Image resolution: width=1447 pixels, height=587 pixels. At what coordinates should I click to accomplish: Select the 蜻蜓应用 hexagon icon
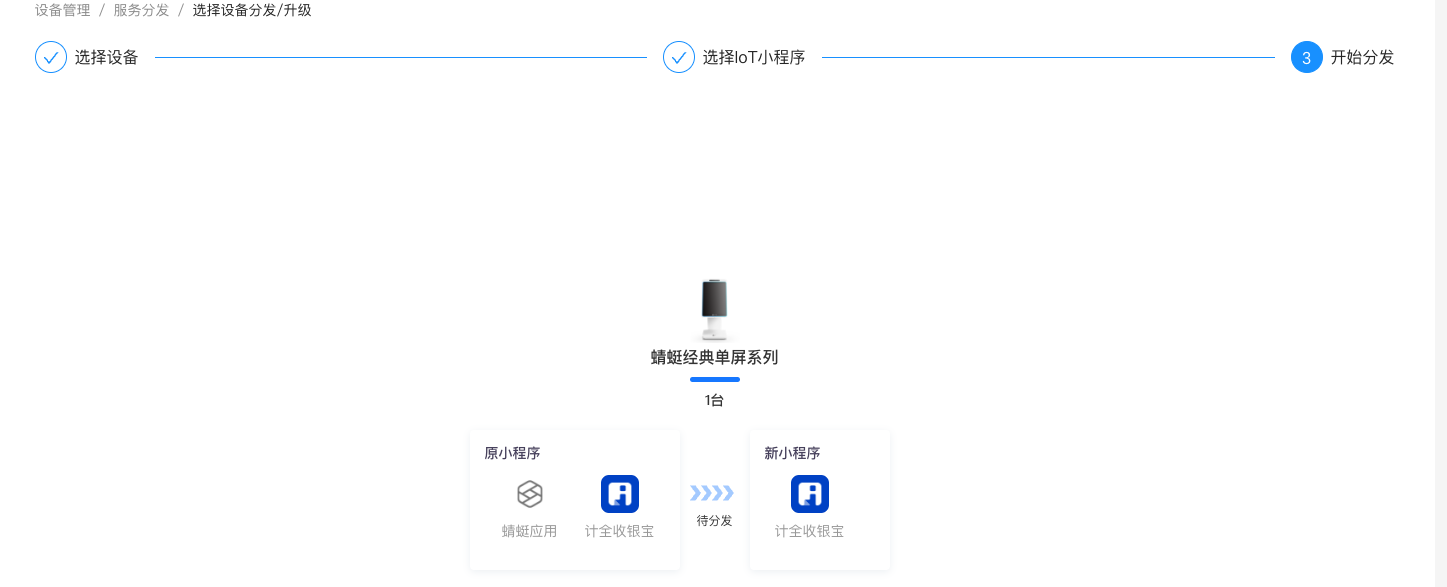pos(529,493)
